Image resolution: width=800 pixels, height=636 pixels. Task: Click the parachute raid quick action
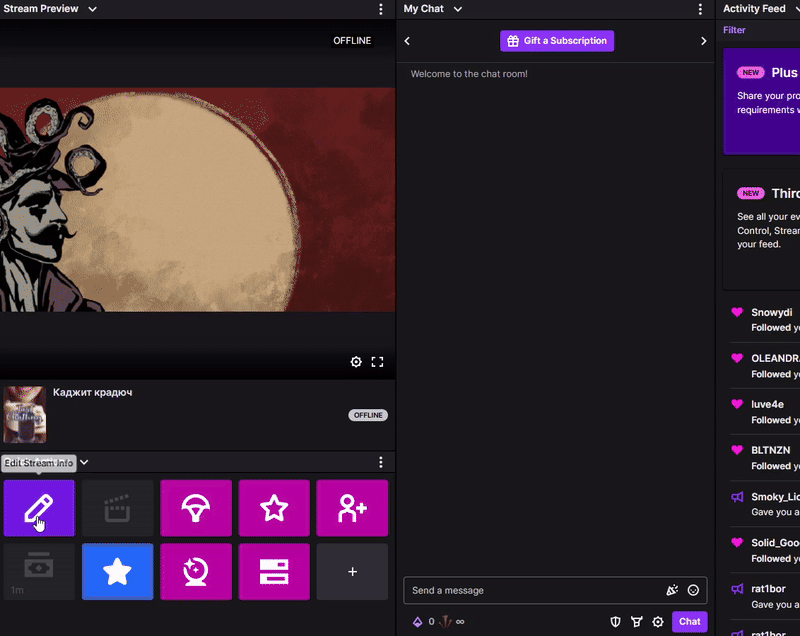point(196,508)
